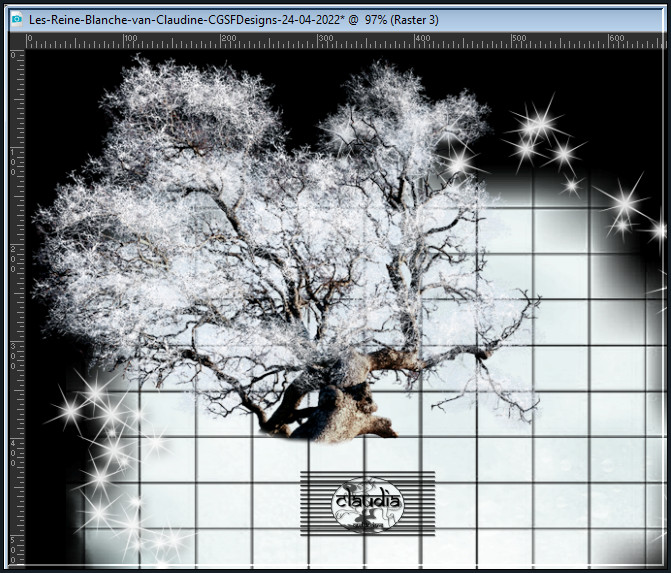Click the PaintShop Pro document icon in title bar
Screen dimensions: 671x573
(17, 20)
